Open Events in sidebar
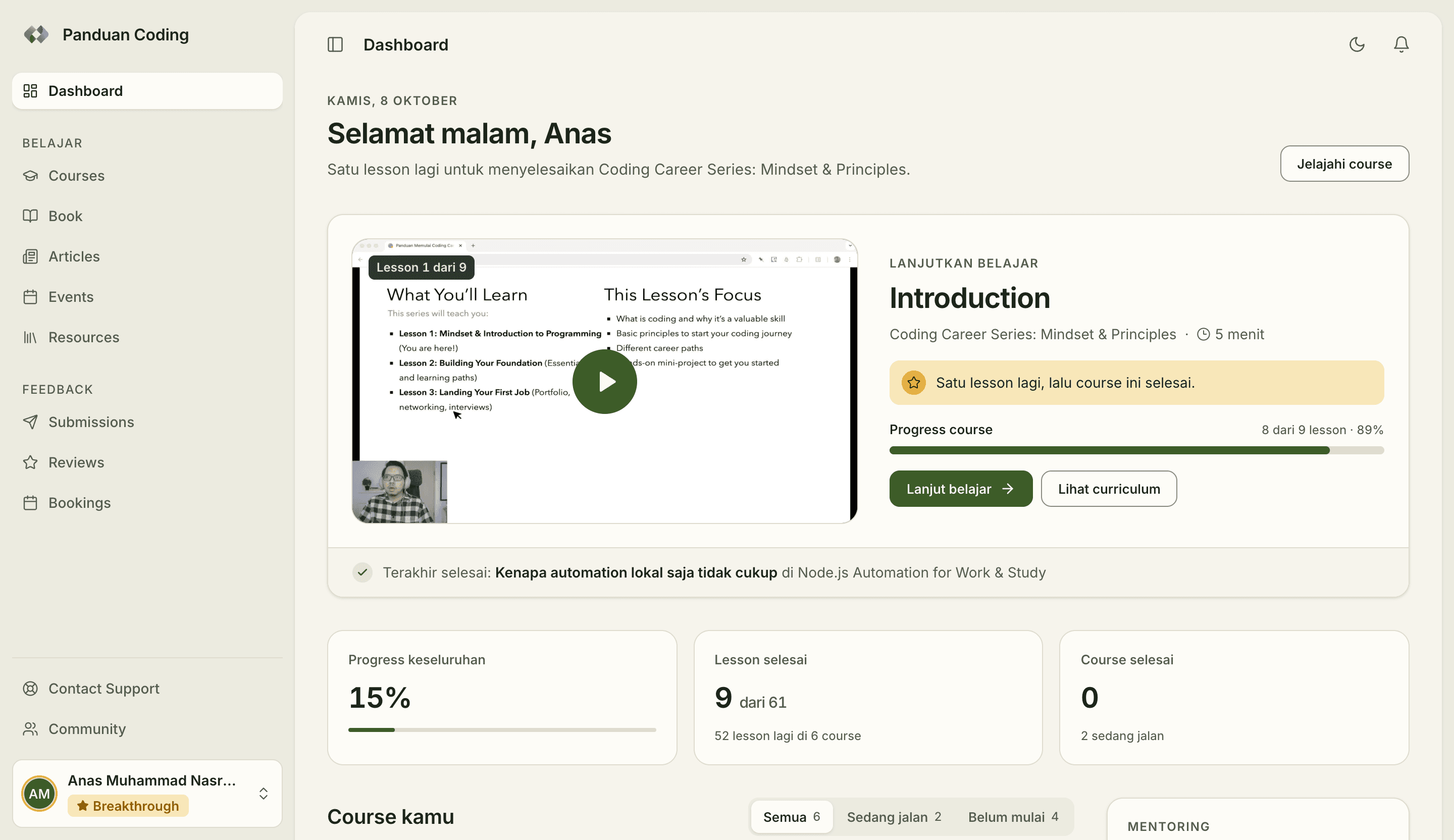Image resolution: width=1454 pixels, height=840 pixels. (x=147, y=296)
